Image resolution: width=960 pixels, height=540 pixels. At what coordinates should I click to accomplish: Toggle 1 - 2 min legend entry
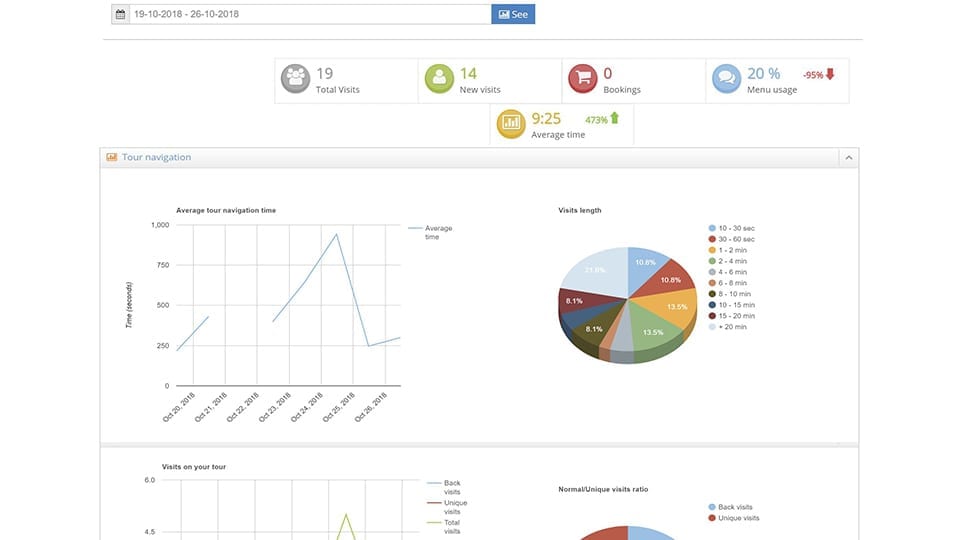(x=728, y=250)
